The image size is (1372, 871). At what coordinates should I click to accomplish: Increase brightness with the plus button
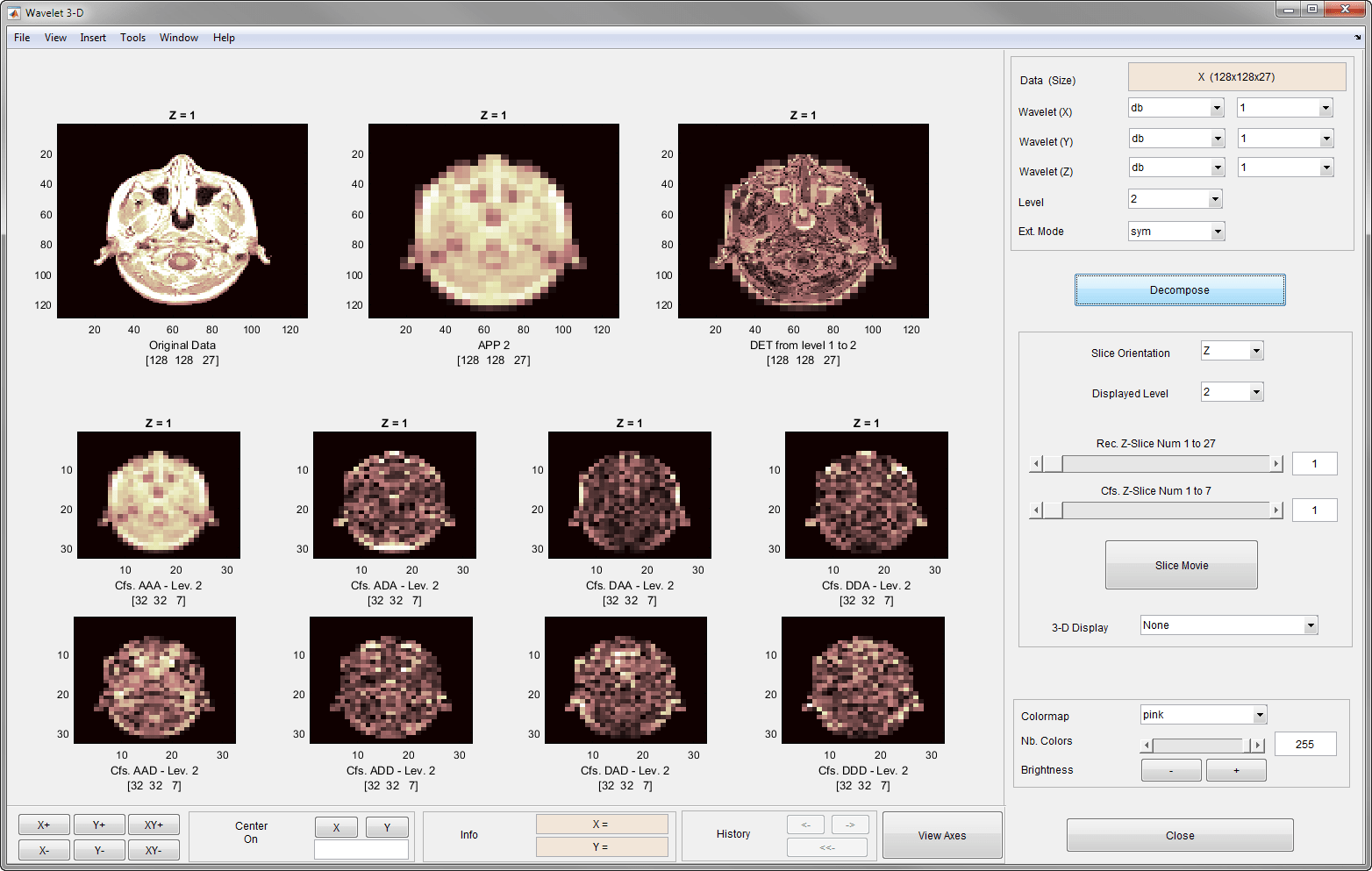(x=1236, y=770)
